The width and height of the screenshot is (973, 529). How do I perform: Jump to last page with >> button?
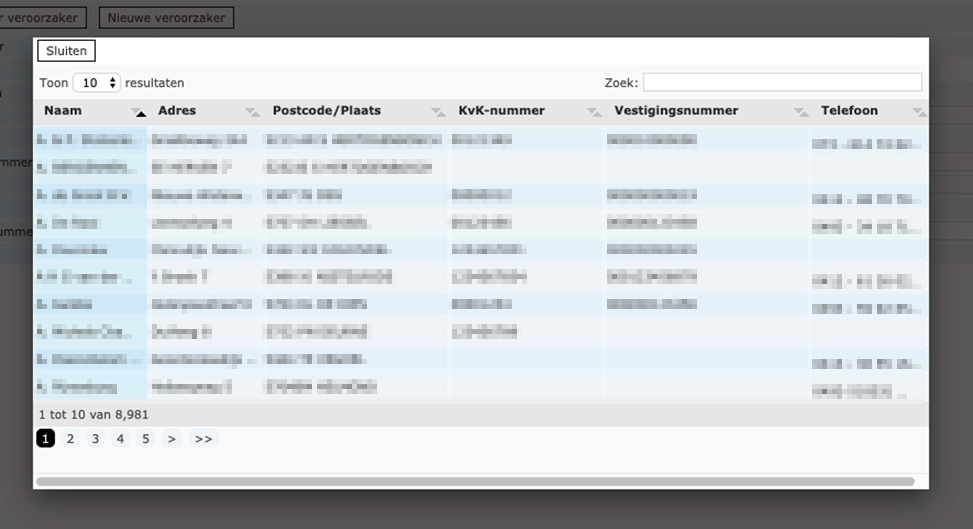(x=203, y=439)
